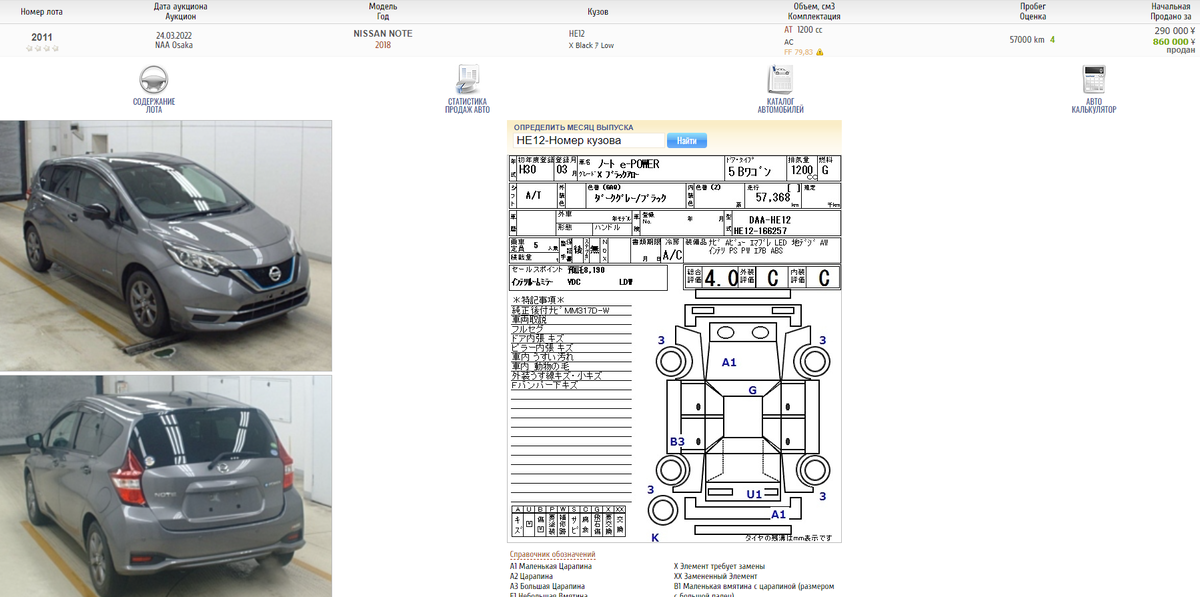The height and width of the screenshot is (597, 1200).
Task: Click the 'Объем, см3' column header
Action: click(x=814, y=6)
